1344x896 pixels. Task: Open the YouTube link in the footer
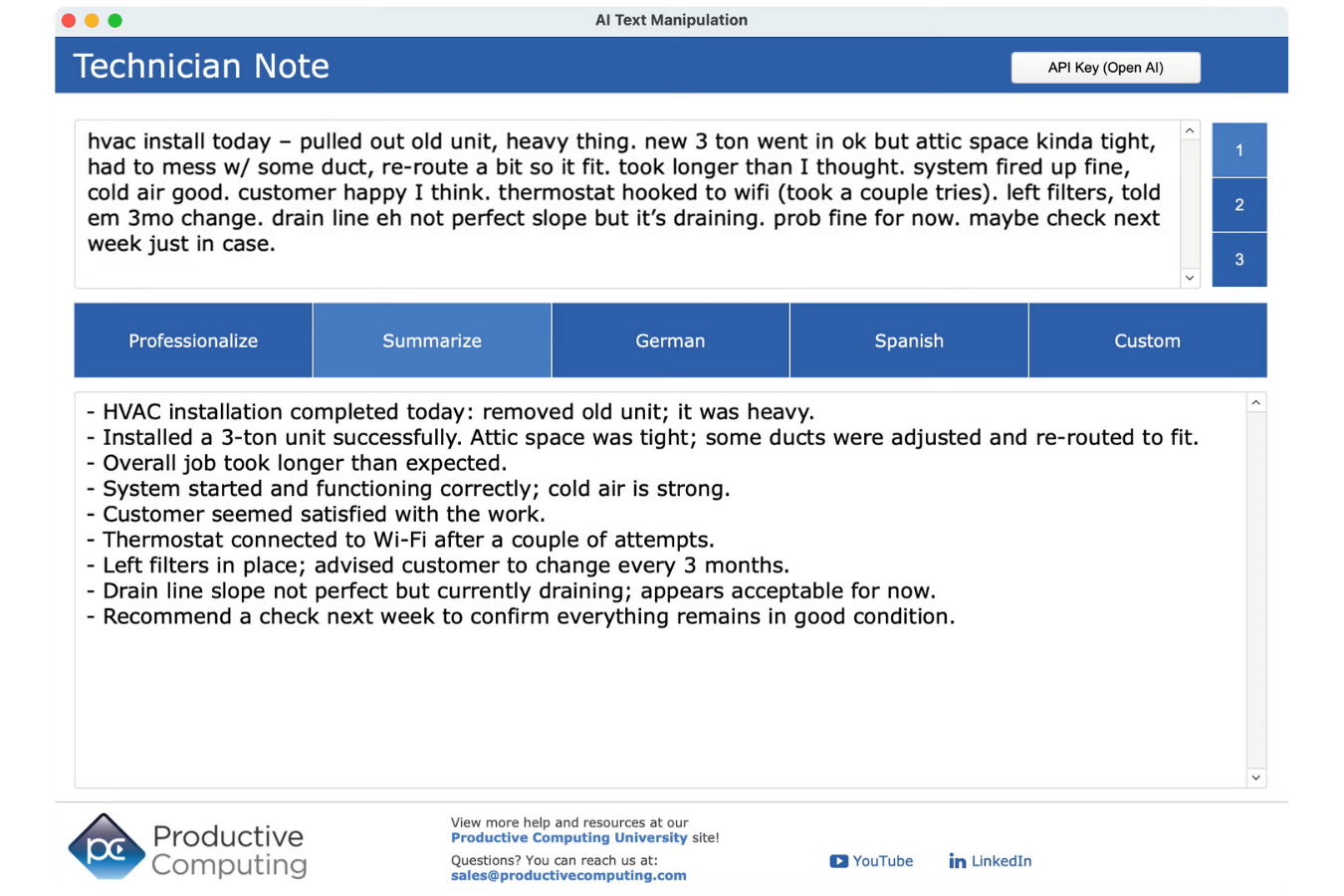871,861
